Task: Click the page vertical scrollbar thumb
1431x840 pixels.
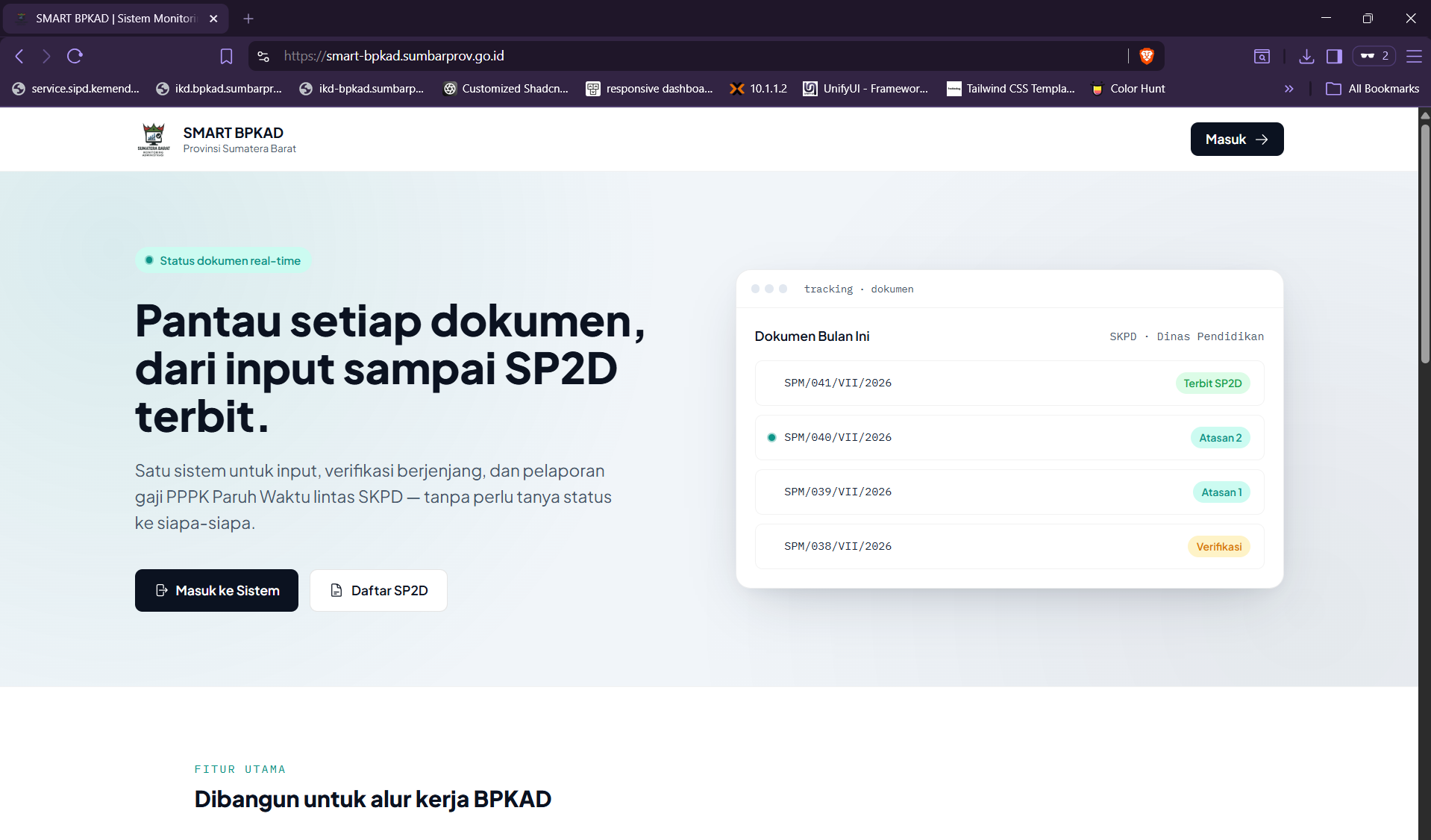Action: click(1425, 243)
